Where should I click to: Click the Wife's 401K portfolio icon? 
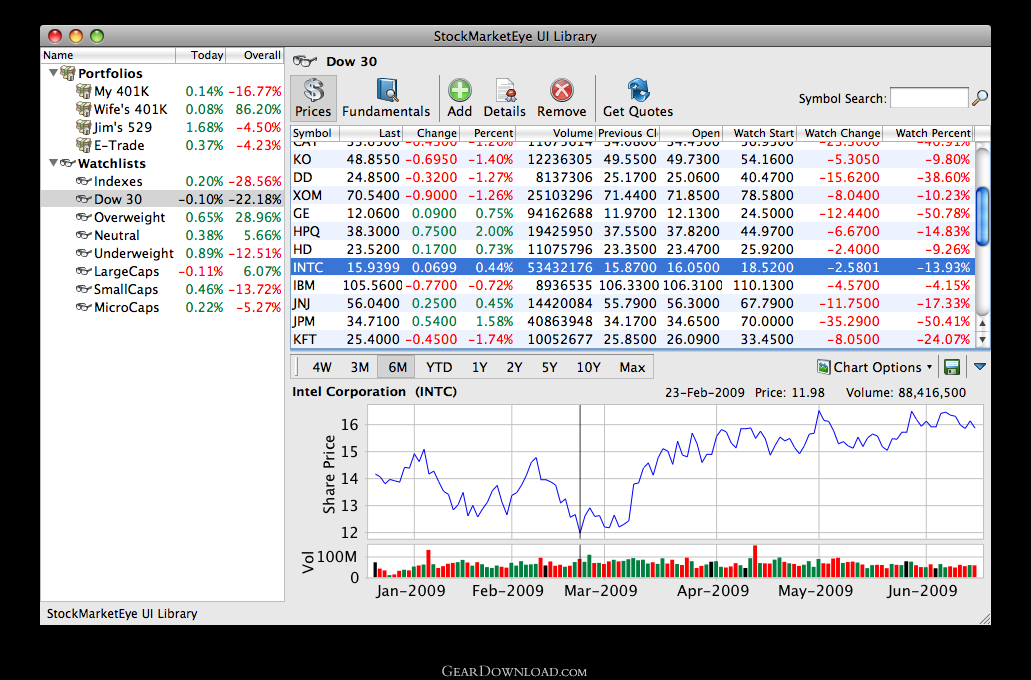coord(83,109)
